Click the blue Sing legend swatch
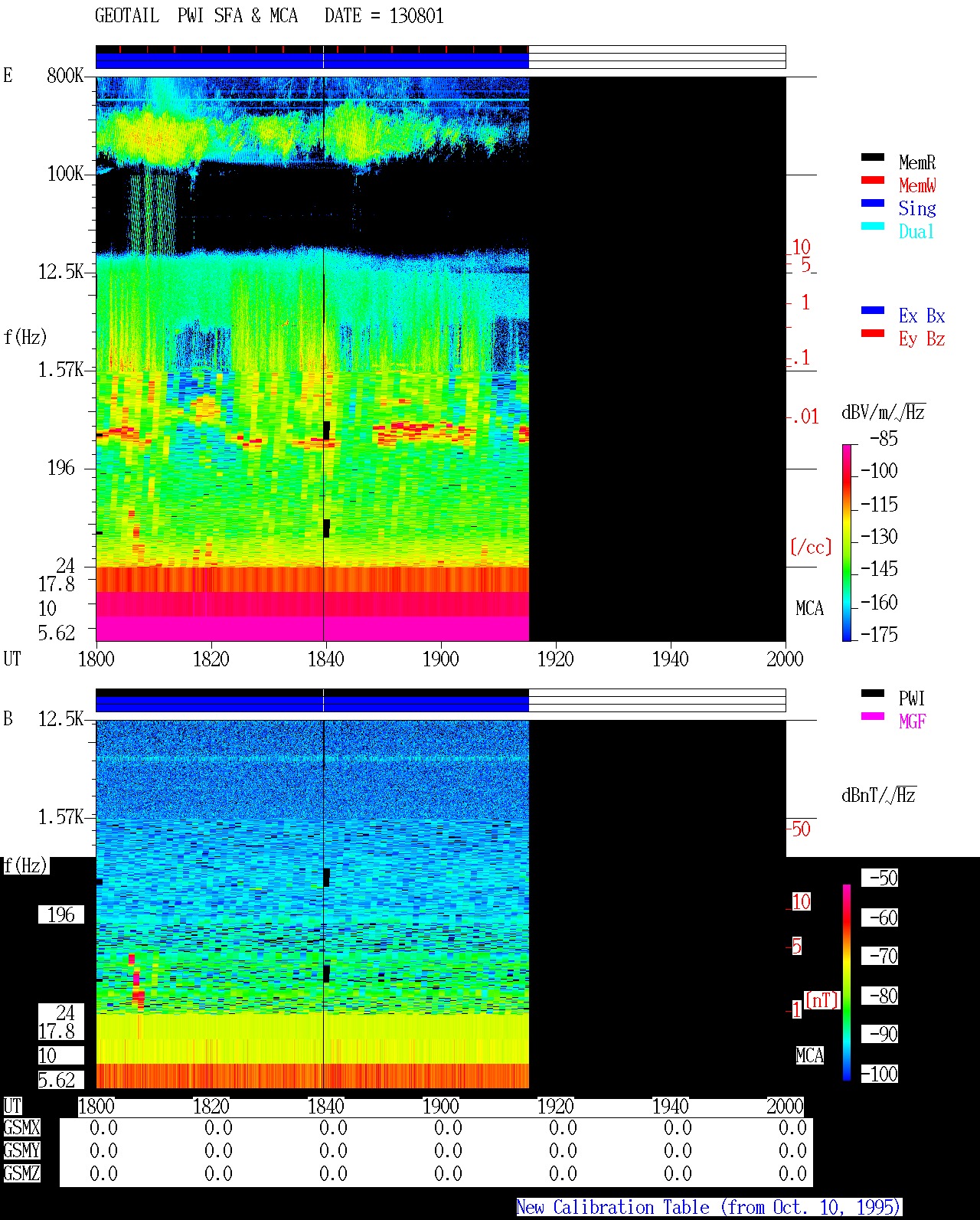Viewport: 980px width, 1220px height. [873, 204]
